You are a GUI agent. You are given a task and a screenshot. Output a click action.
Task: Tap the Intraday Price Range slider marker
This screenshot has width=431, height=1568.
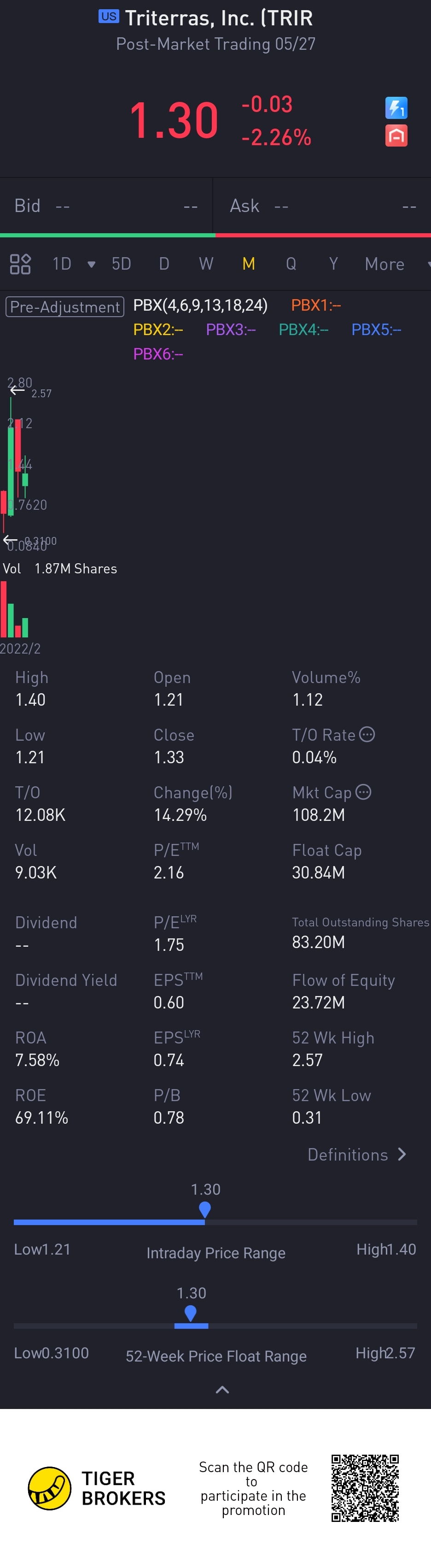click(205, 1209)
